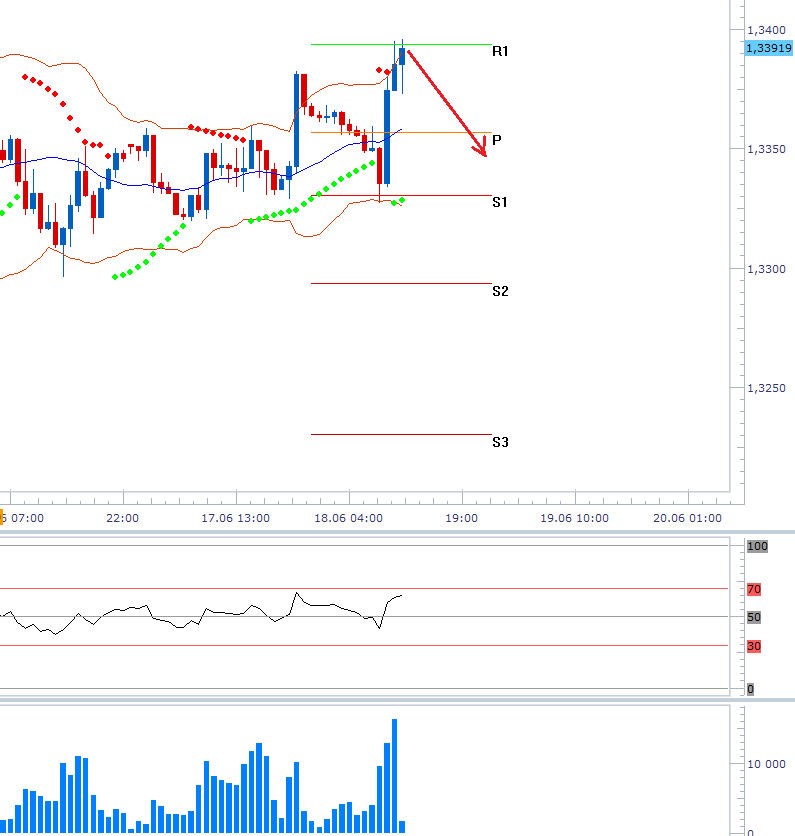
Task: Click the 17.06 13:00 time label
Action: [235, 518]
